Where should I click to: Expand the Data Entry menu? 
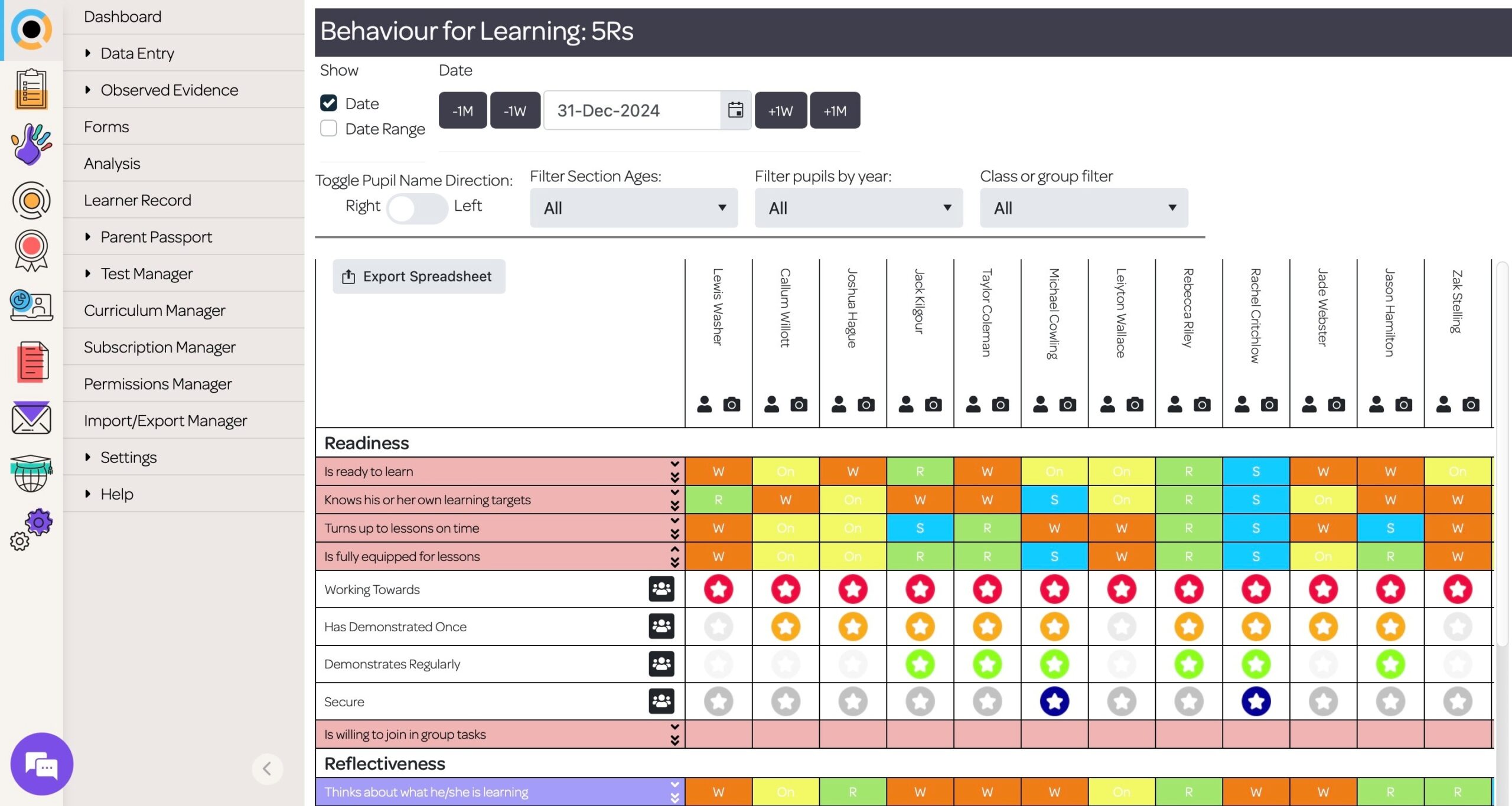pyautogui.click(x=137, y=53)
